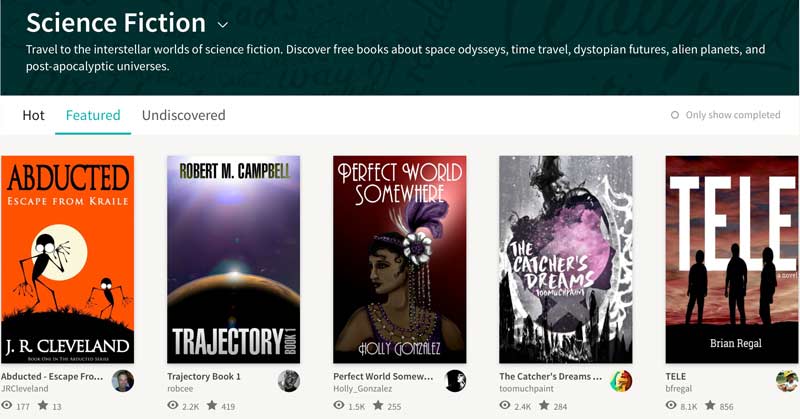This screenshot has height=419, width=800.
Task: Click the star votes icon beside 419
Action: [212, 405]
